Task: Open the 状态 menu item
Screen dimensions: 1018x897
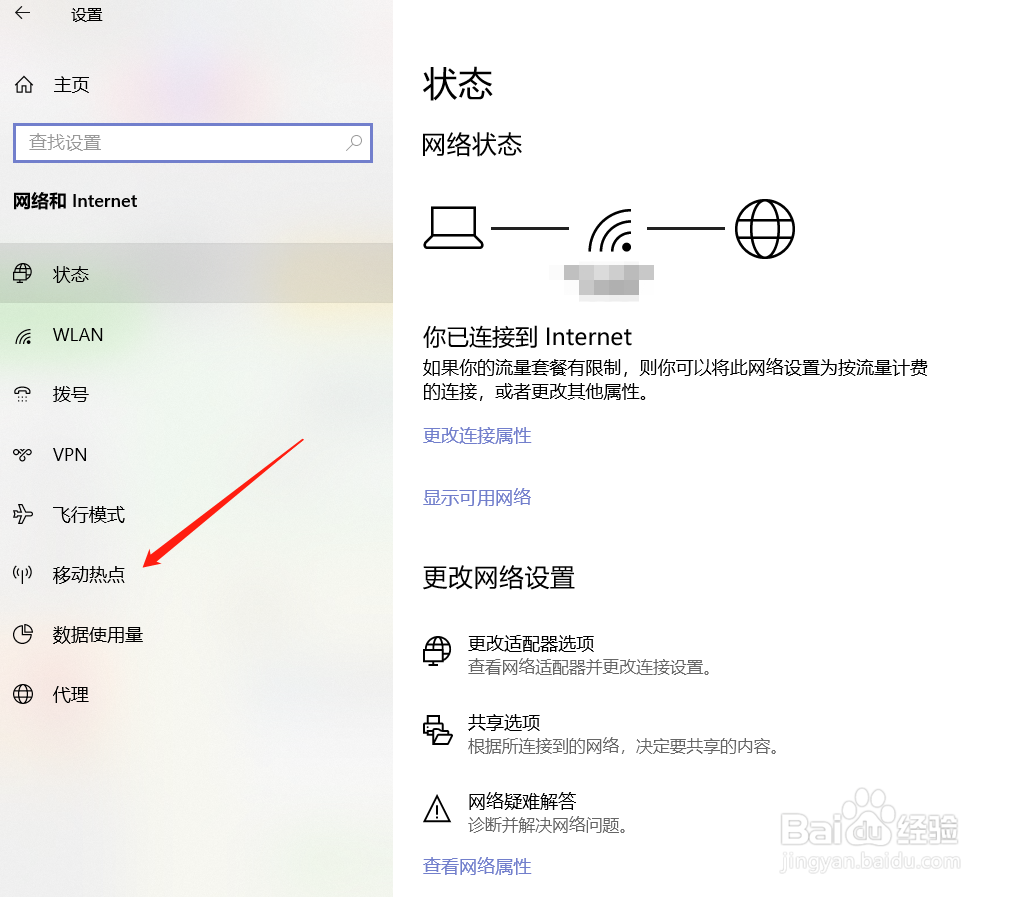Action: click(x=196, y=273)
